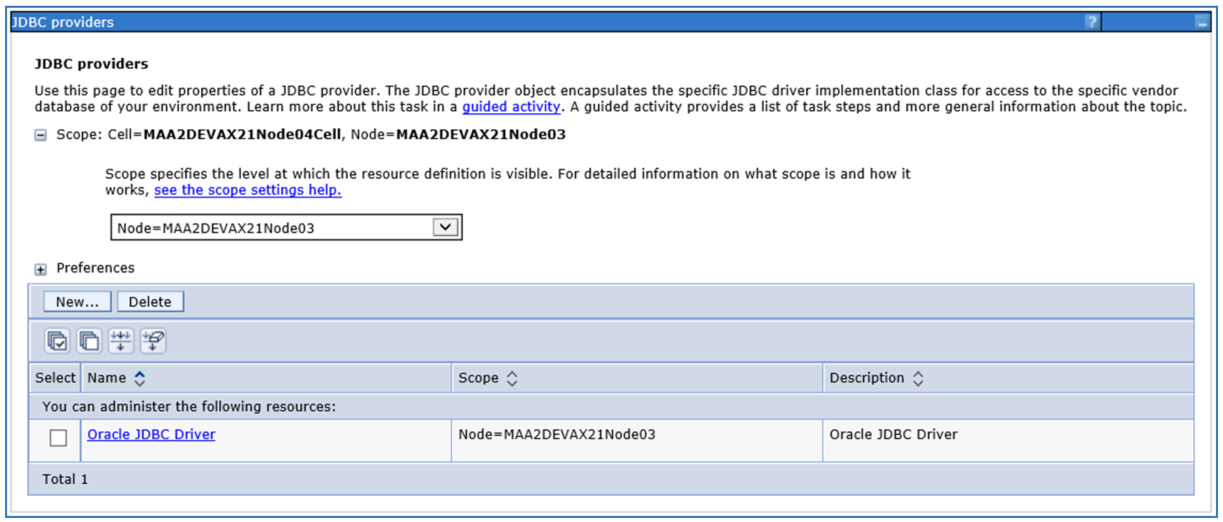Sort table by Scope column arrows

[x=512, y=378]
